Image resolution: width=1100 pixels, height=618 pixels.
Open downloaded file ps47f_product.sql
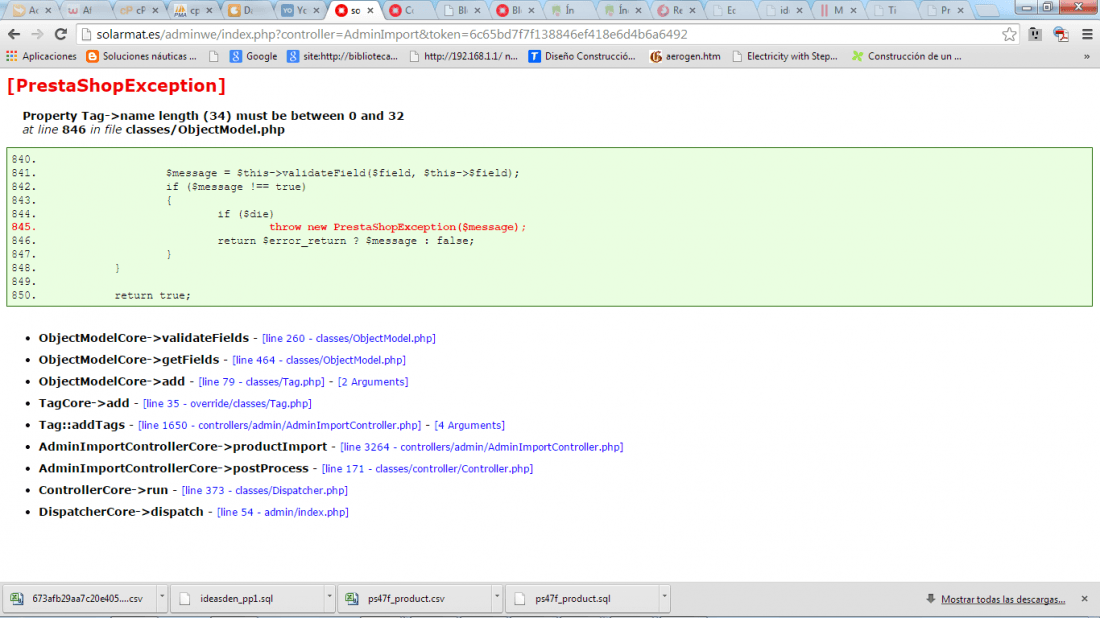coord(582,598)
